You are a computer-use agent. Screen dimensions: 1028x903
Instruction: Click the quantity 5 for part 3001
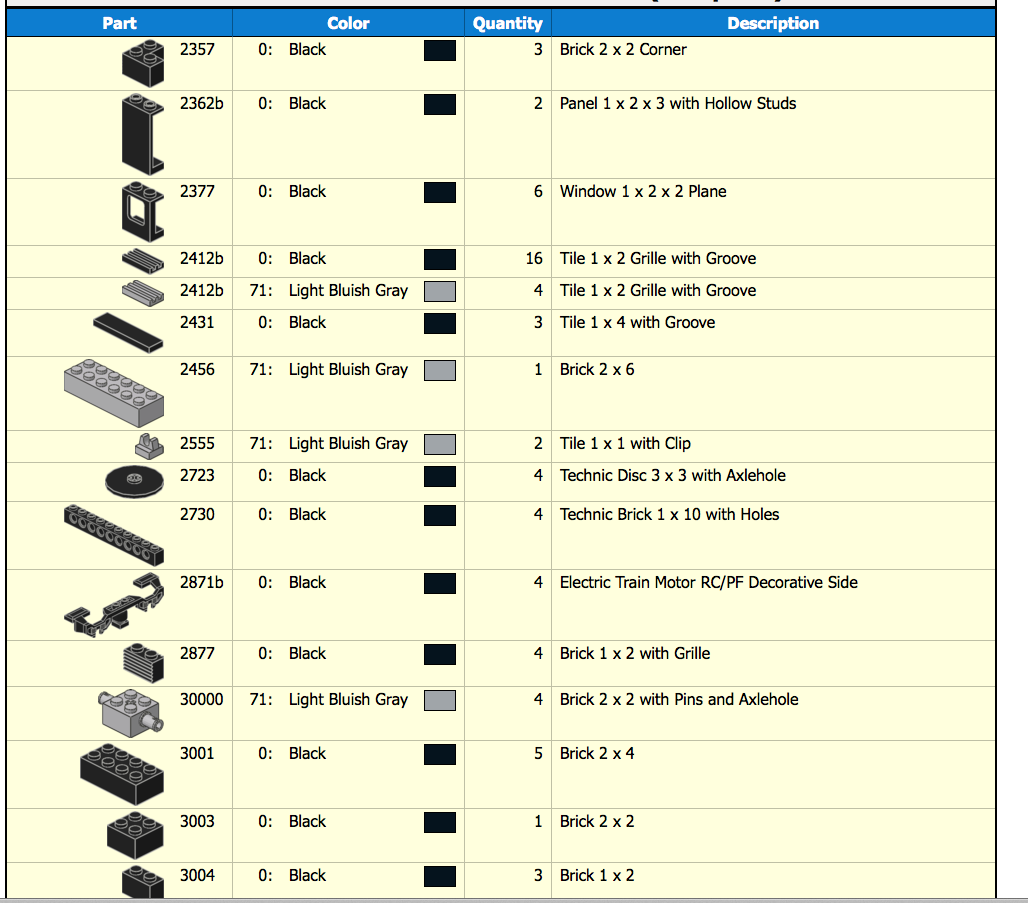[x=538, y=753]
